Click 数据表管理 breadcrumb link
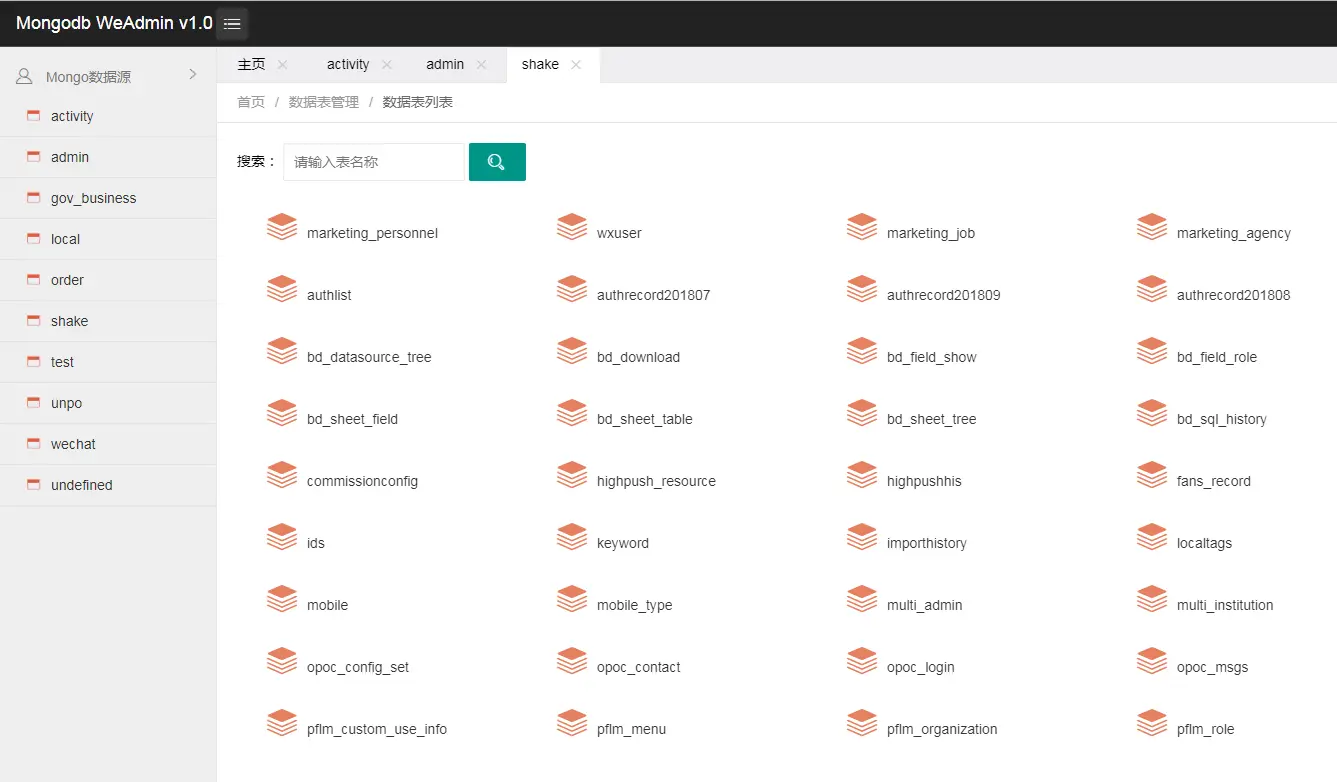1337x782 pixels. [x=324, y=102]
